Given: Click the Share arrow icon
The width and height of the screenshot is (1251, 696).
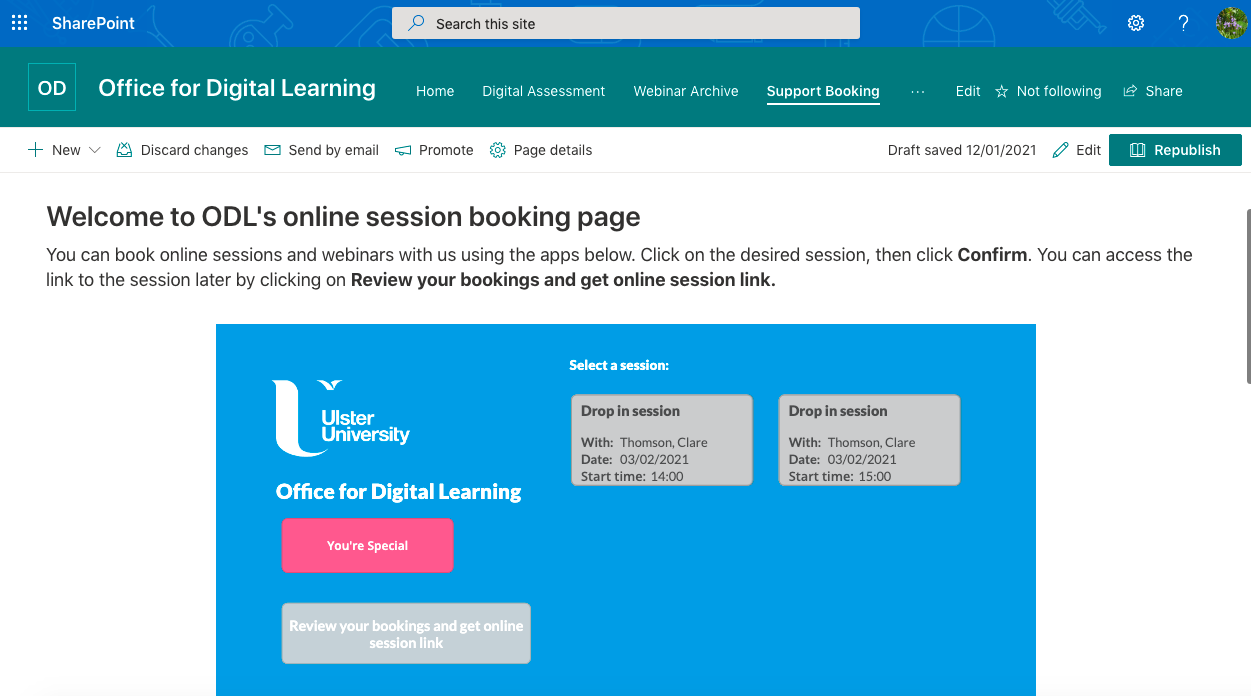Looking at the screenshot, I should (x=1130, y=91).
